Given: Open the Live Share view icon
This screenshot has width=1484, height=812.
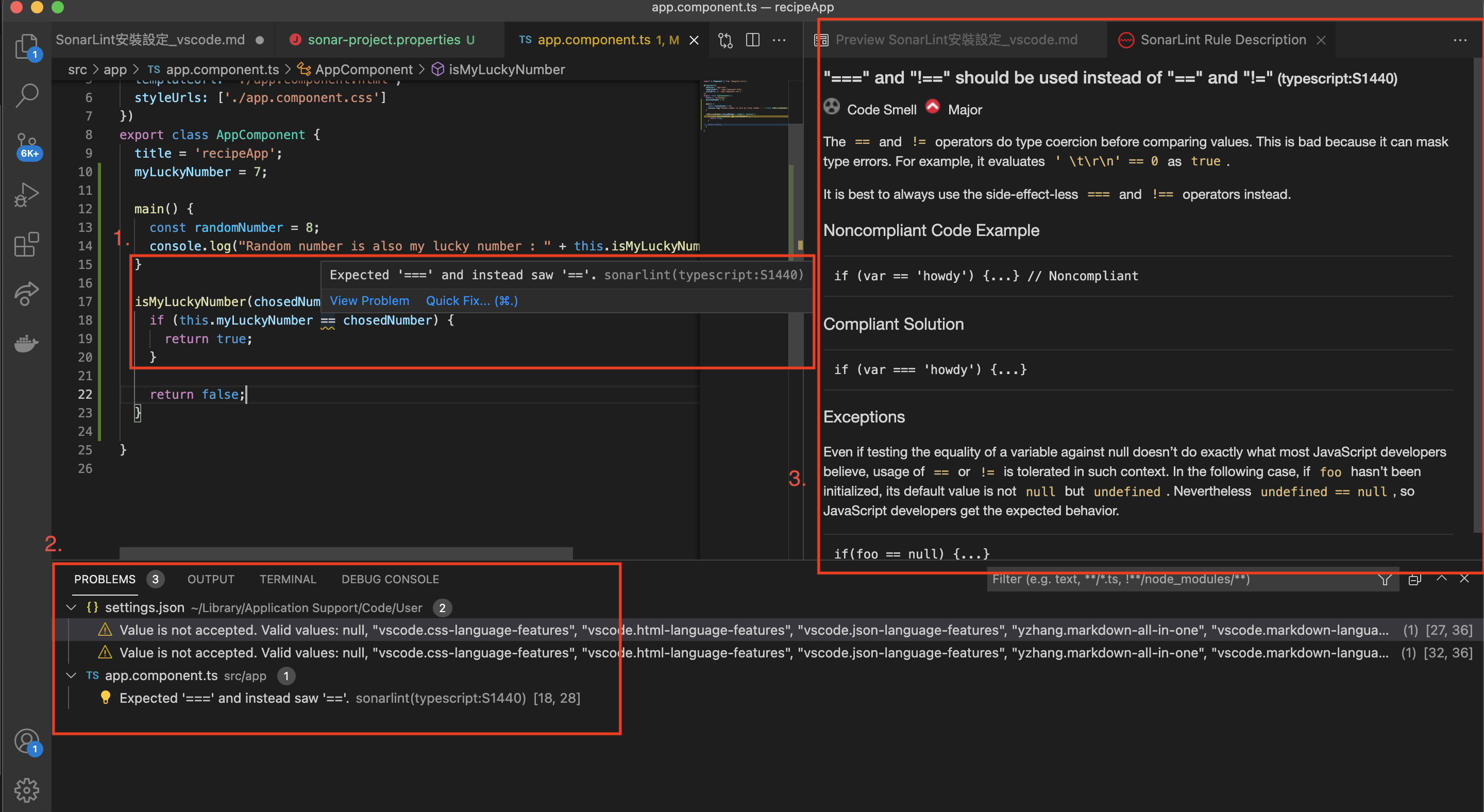Looking at the screenshot, I should coord(26,294).
